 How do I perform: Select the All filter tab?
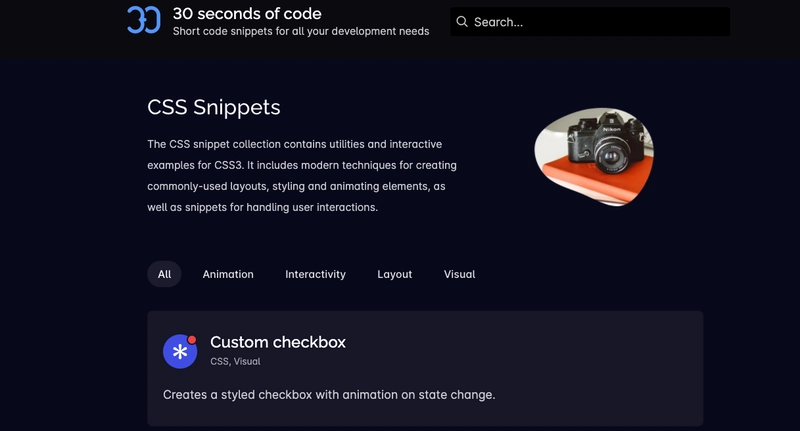click(164, 274)
